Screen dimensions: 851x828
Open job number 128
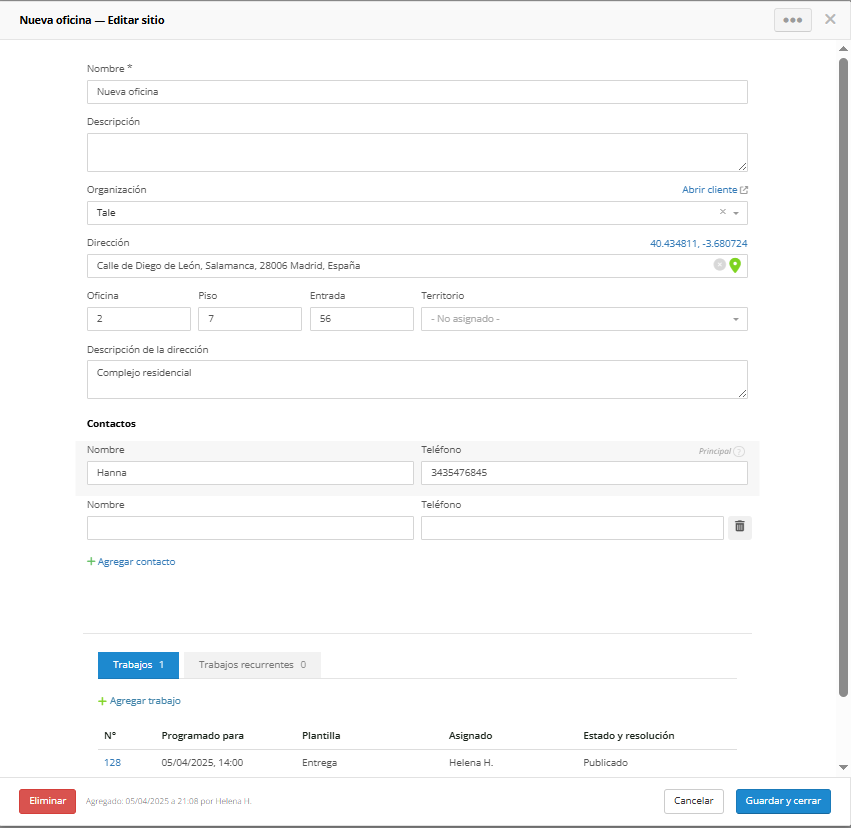112,763
